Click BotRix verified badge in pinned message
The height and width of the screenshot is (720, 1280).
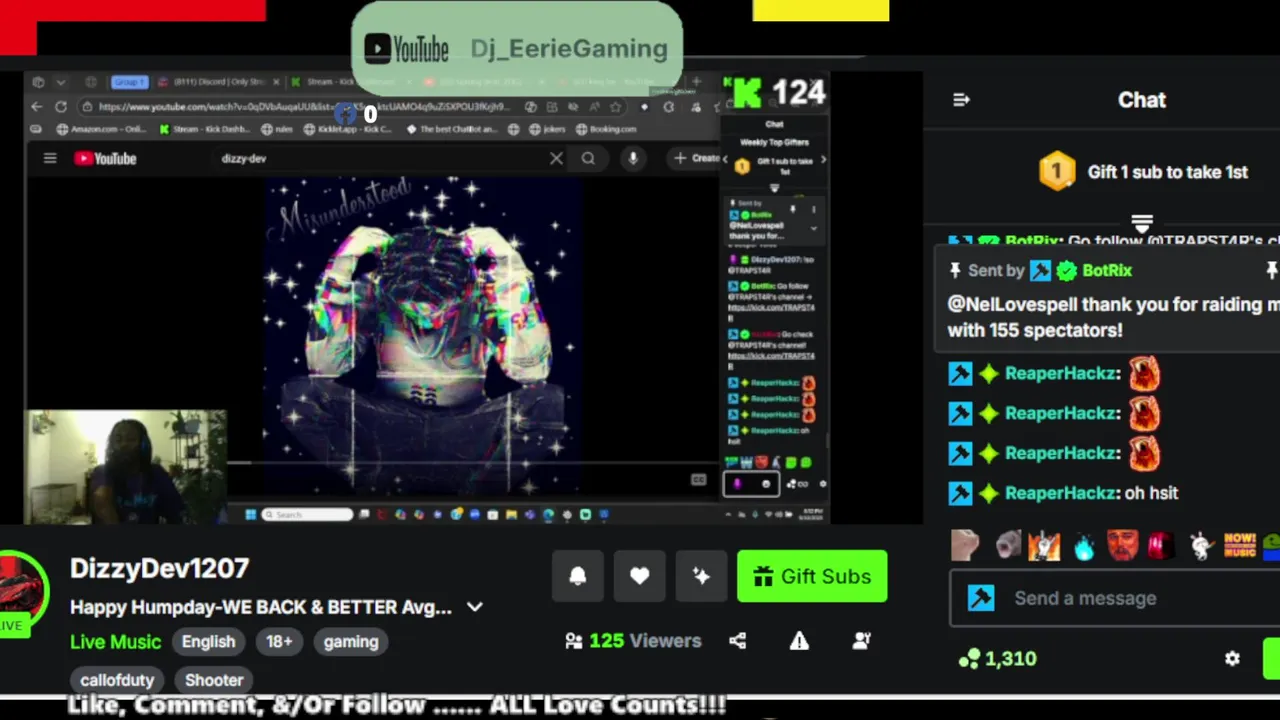coord(1067,270)
